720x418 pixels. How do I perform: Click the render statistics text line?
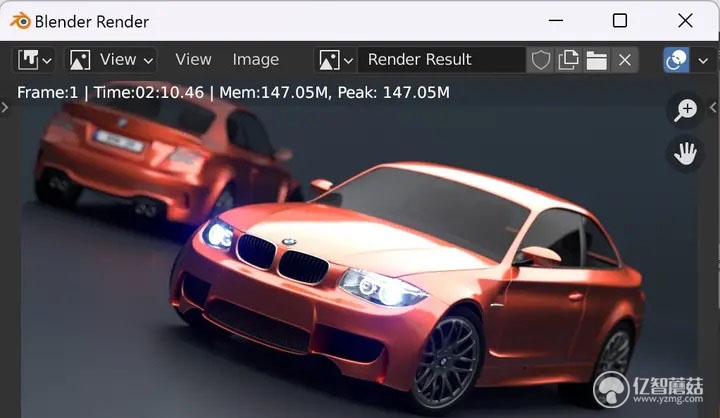click(233, 92)
